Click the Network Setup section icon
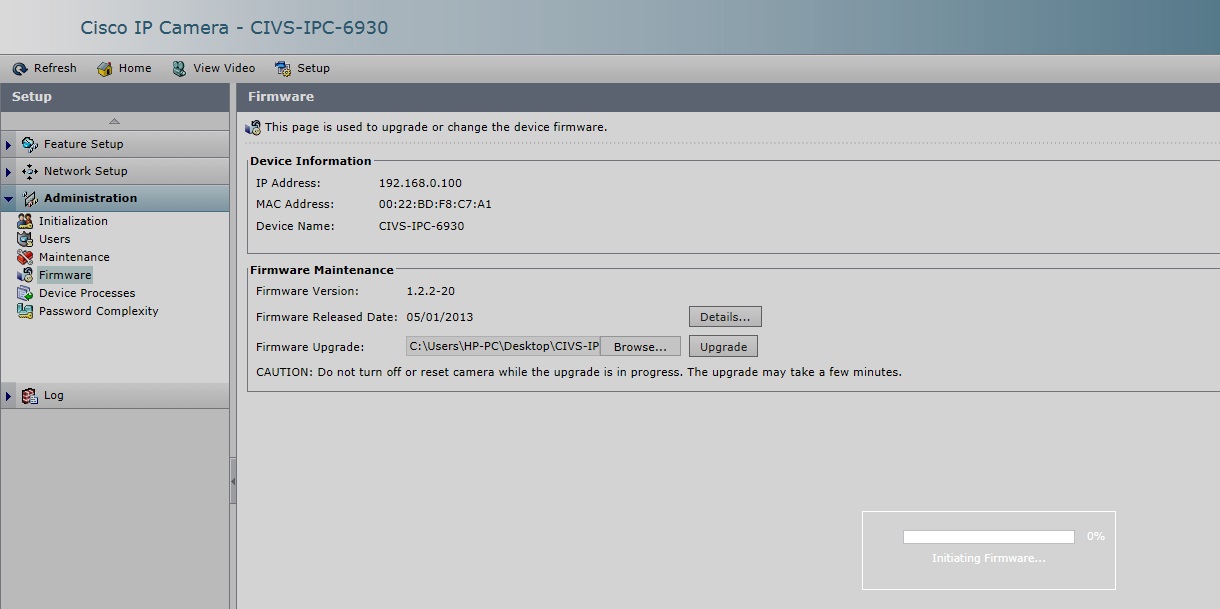The image size is (1220, 609). tap(30, 171)
